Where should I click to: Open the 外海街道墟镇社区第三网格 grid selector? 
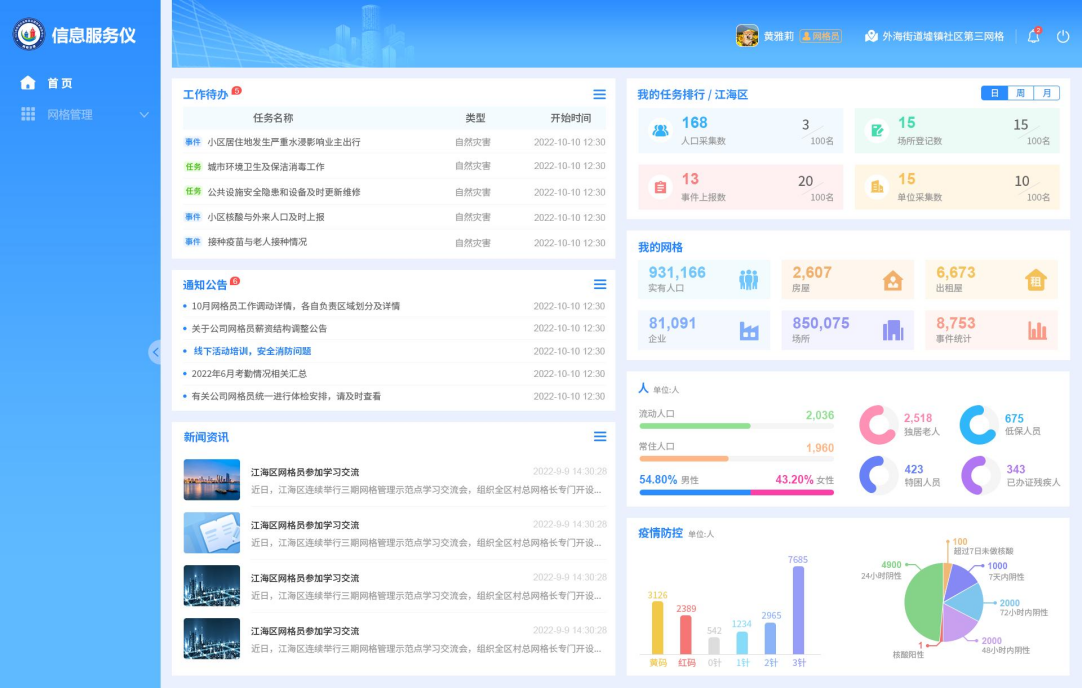point(934,36)
